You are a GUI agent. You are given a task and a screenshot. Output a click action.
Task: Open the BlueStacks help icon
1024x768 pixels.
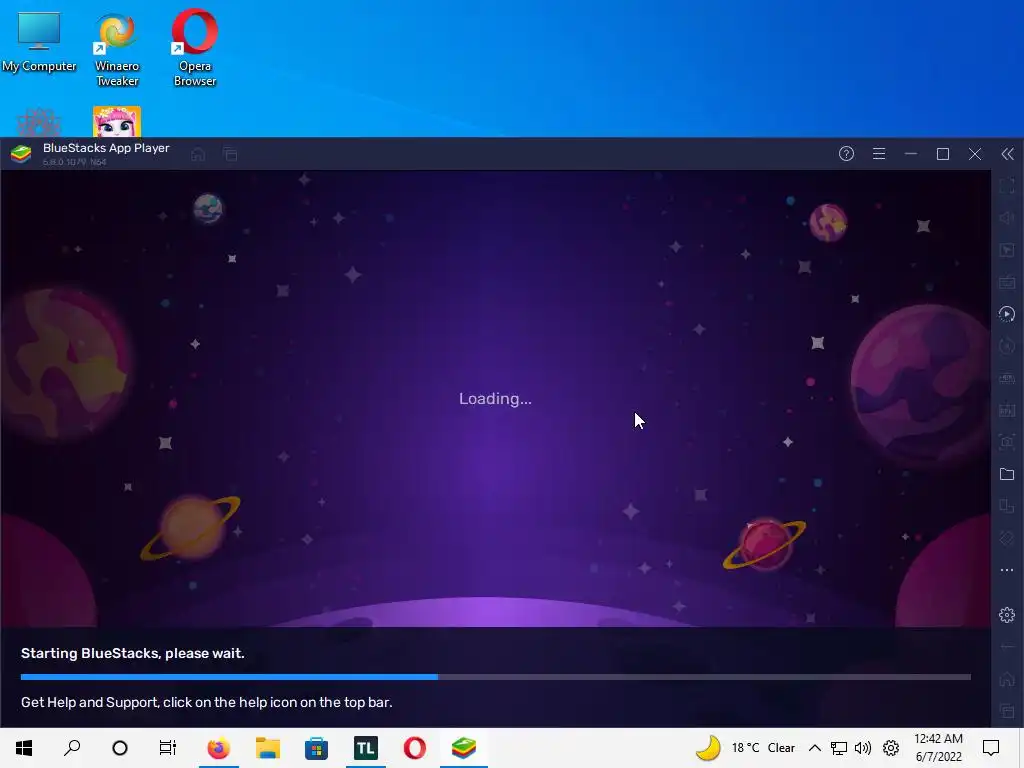846,154
